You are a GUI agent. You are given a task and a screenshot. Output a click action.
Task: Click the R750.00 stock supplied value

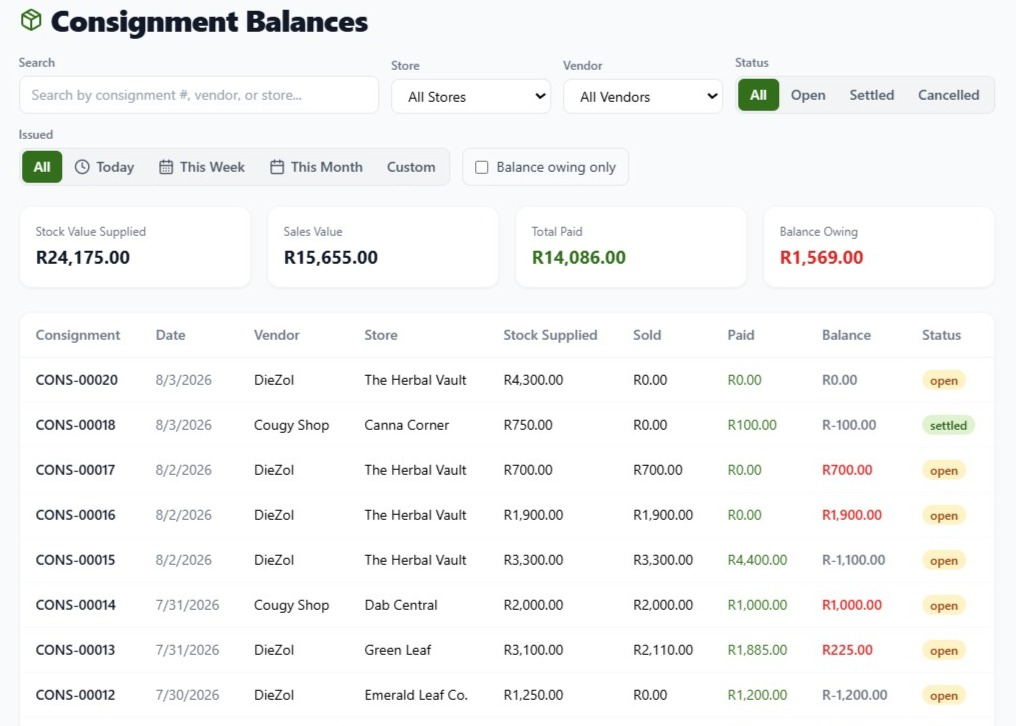pyautogui.click(x=527, y=425)
